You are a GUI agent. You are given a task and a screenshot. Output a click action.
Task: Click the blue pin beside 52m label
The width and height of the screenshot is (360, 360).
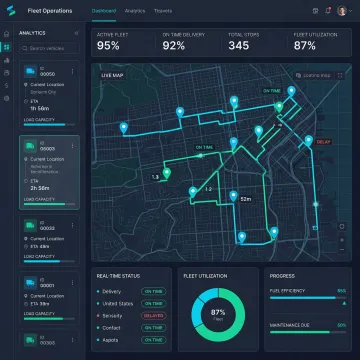[x=234, y=196]
